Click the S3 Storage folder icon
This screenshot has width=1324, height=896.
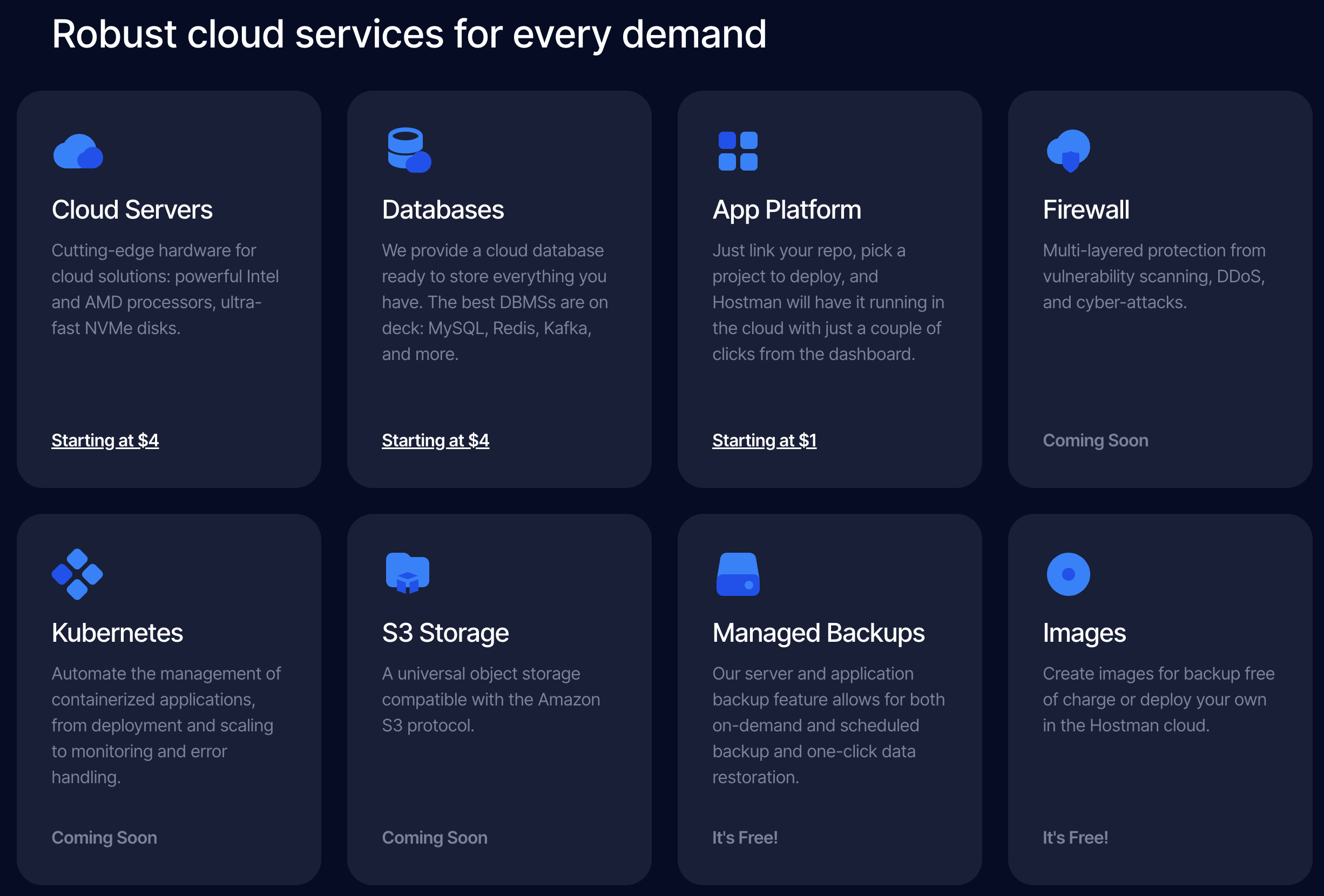[x=407, y=573]
